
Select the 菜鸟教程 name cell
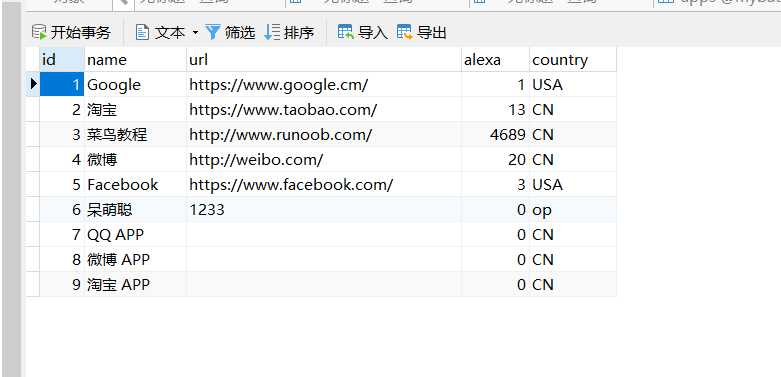(x=135, y=134)
